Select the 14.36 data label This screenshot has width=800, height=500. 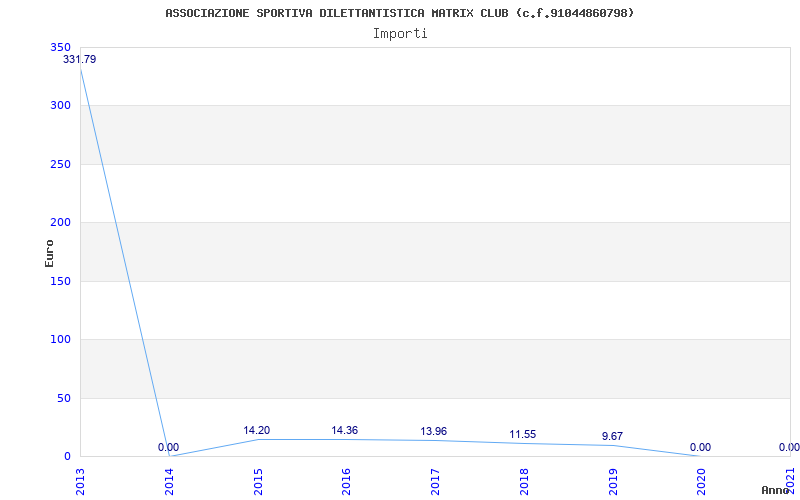[x=344, y=430]
